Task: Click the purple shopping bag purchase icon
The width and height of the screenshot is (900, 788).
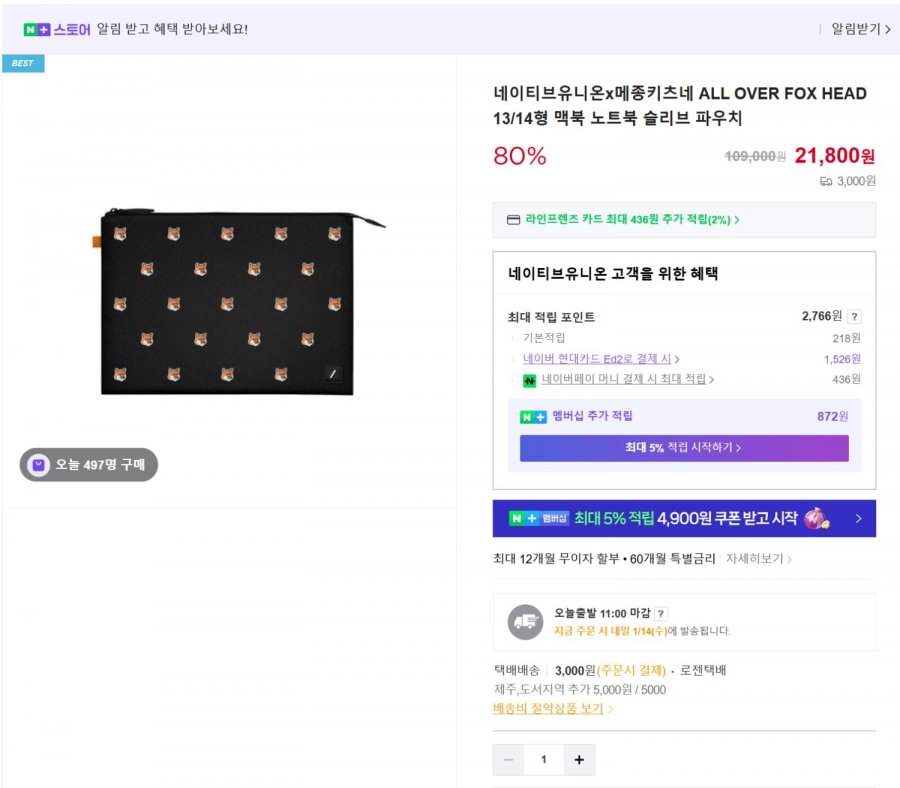Action: coord(38,465)
